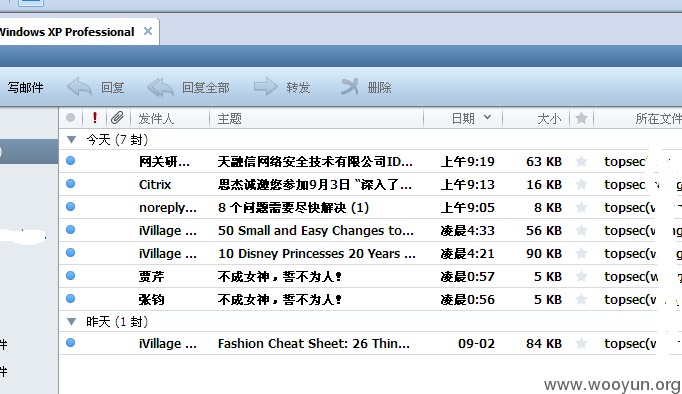The height and width of the screenshot is (394, 682).
Task: Star the iVillage email at 凌晨4:21
Action: [581, 254]
